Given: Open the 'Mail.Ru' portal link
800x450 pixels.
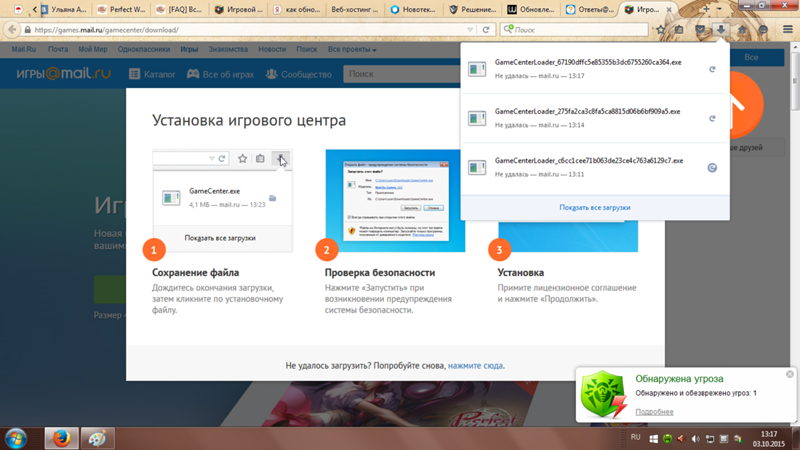Looking at the screenshot, I should [x=23, y=49].
